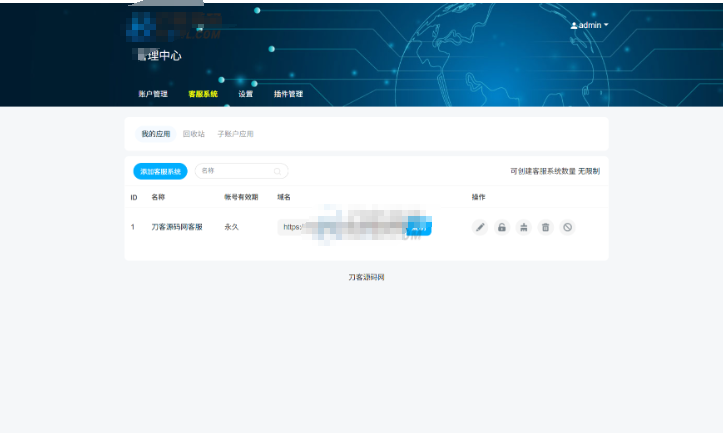The width and height of the screenshot is (723, 433).
Task: Click the 操作 column header
Action: (478, 197)
